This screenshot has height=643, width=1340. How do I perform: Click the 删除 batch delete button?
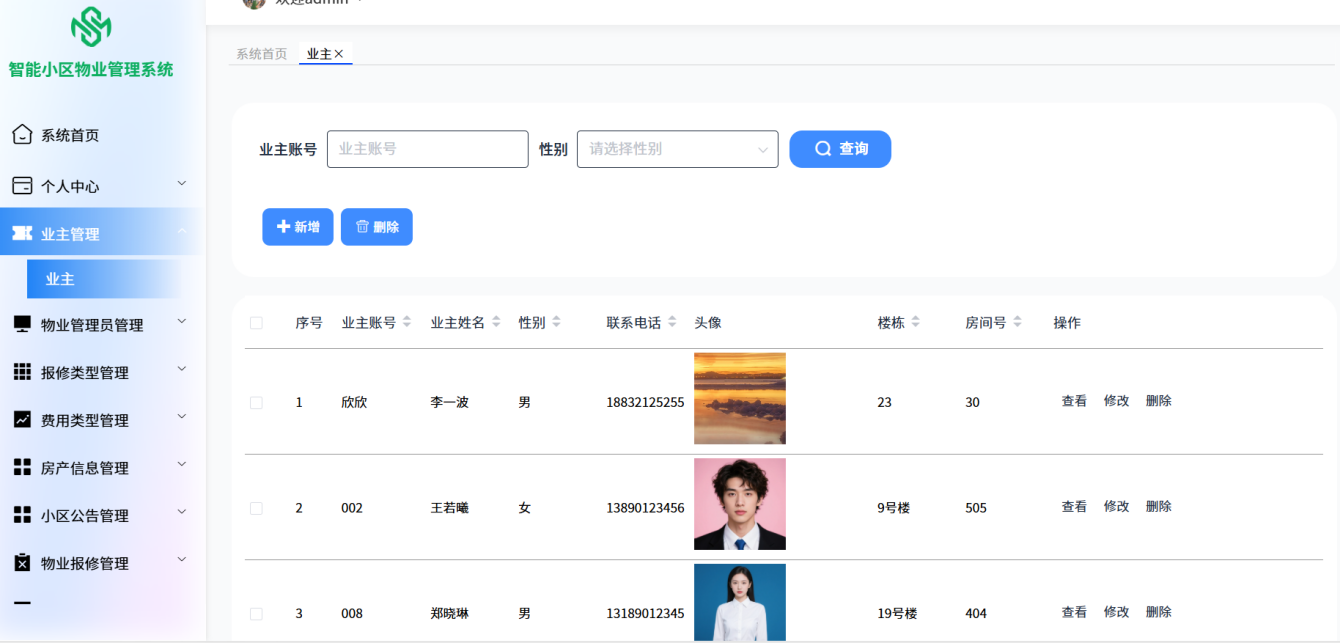pyautogui.click(x=377, y=227)
